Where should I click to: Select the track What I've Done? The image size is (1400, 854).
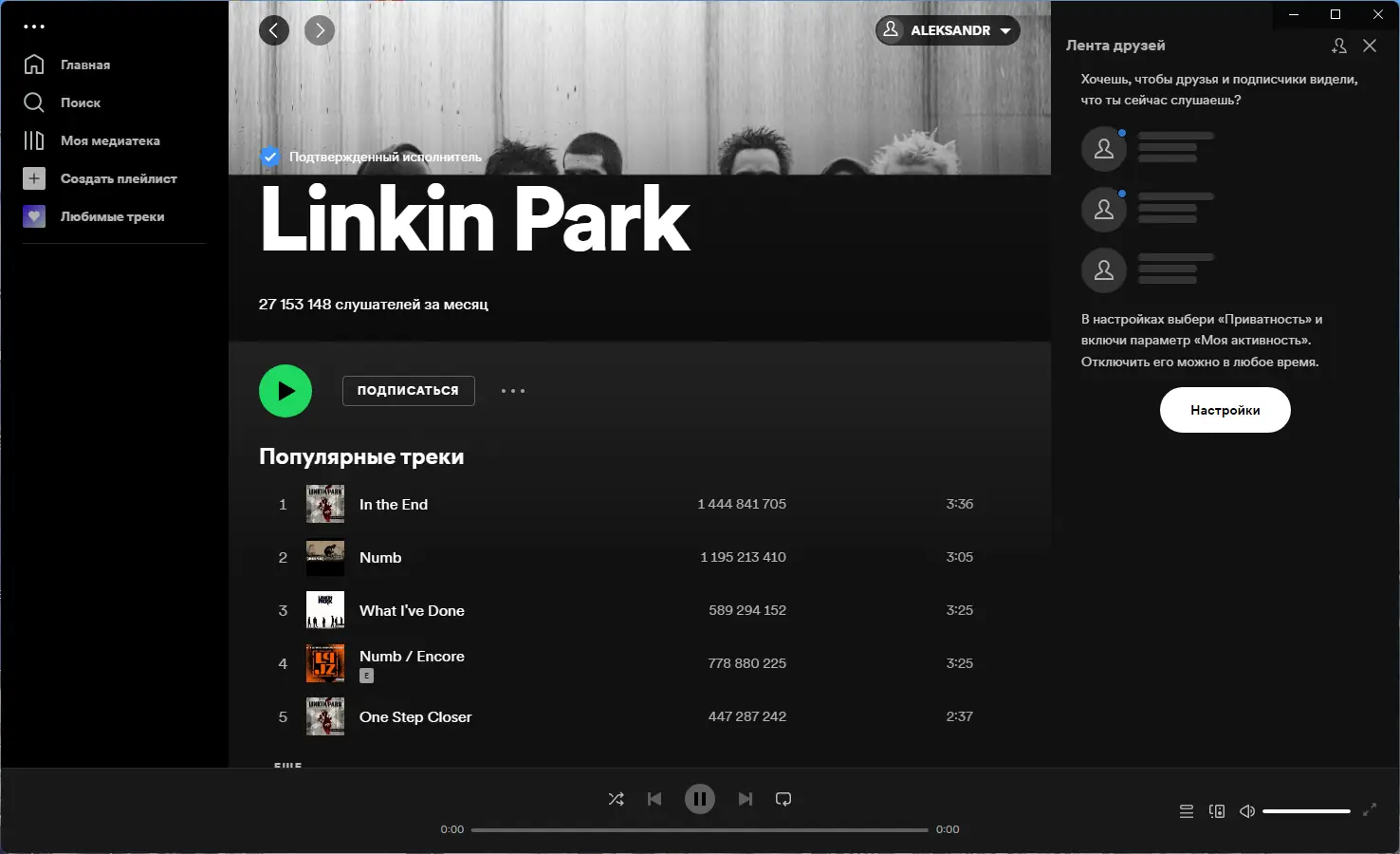coord(412,611)
